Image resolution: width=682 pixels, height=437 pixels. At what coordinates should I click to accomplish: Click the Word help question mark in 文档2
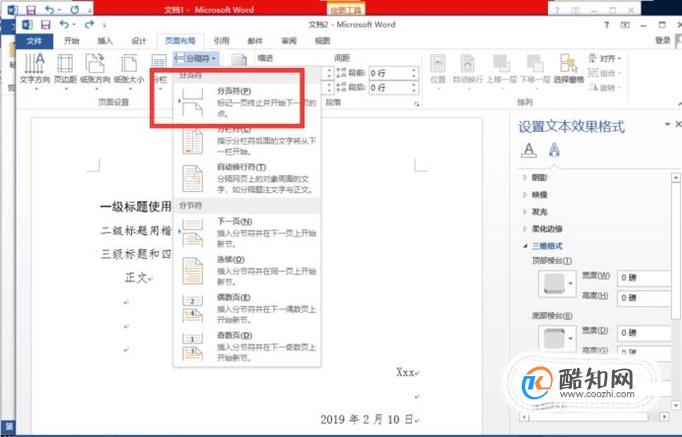(606, 25)
